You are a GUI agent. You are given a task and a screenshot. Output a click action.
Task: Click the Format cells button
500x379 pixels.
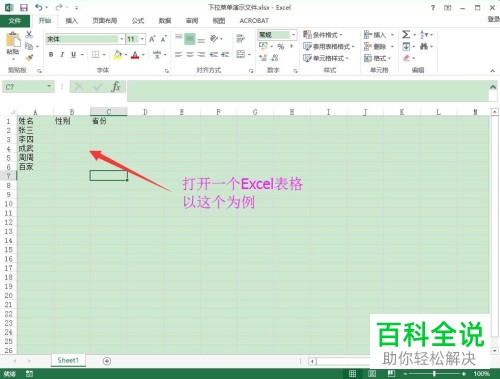pyautogui.click(x=377, y=58)
